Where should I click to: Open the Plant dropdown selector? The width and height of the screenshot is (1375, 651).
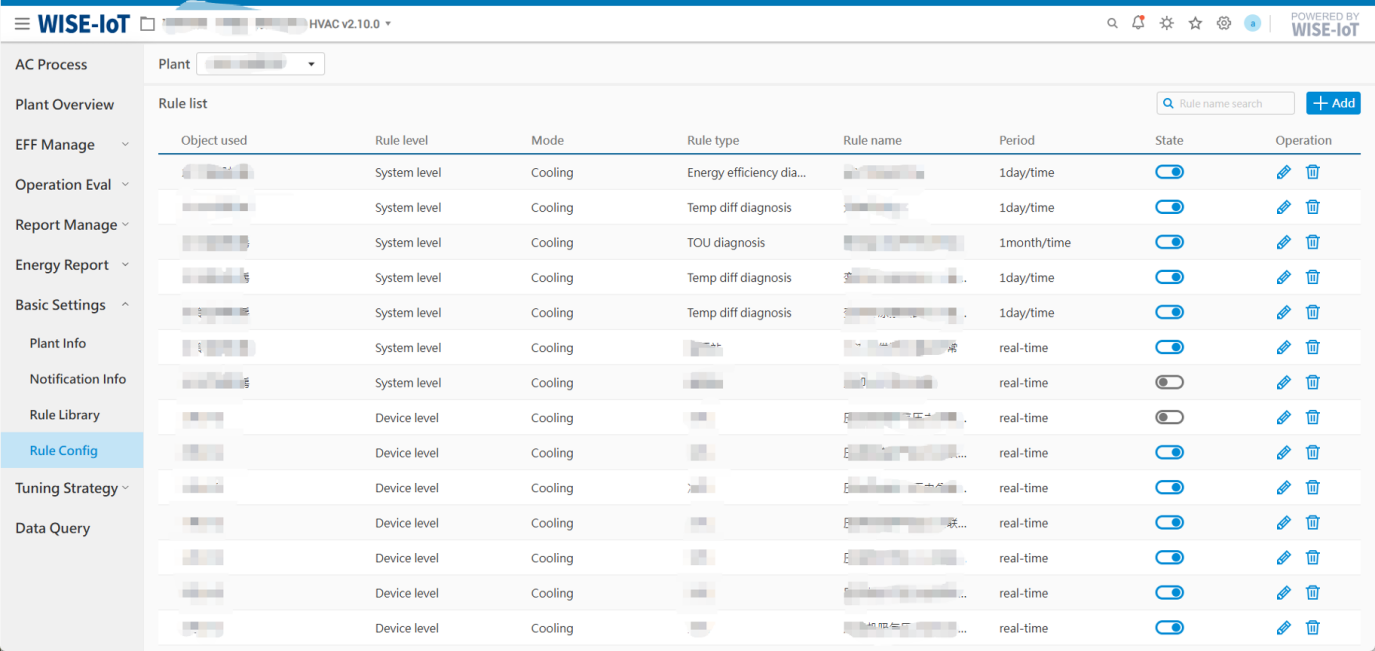tap(261, 64)
